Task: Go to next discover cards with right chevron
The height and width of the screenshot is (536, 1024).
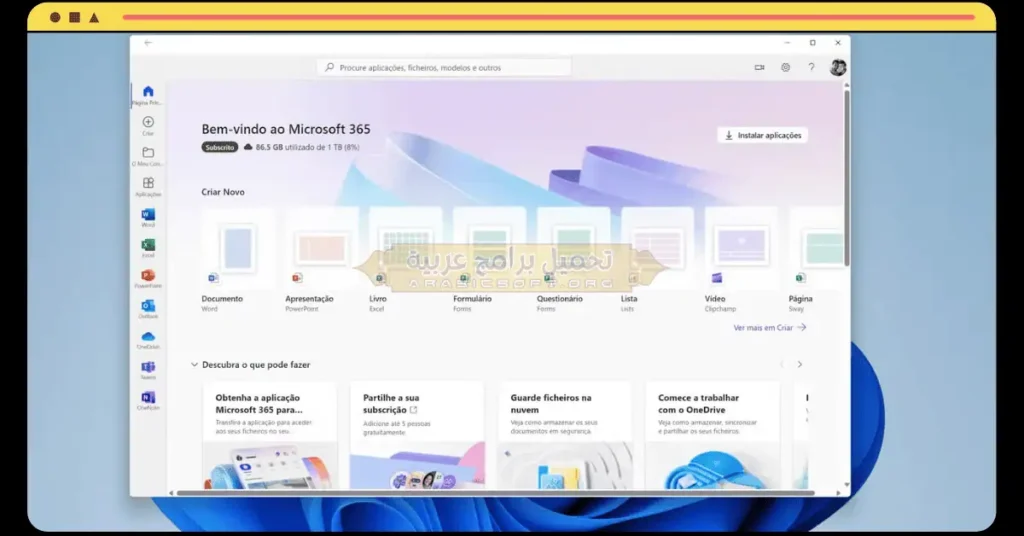Action: (799, 364)
